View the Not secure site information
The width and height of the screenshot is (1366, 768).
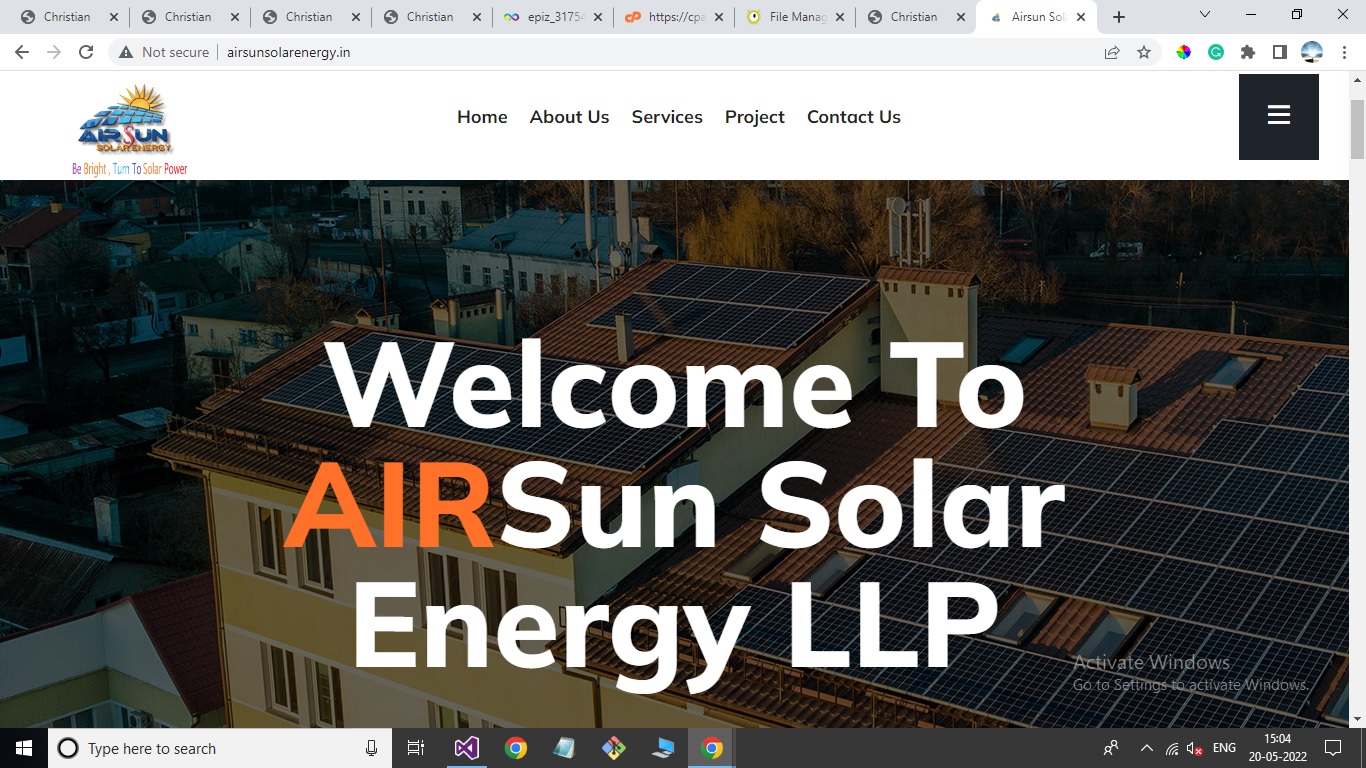coord(164,52)
